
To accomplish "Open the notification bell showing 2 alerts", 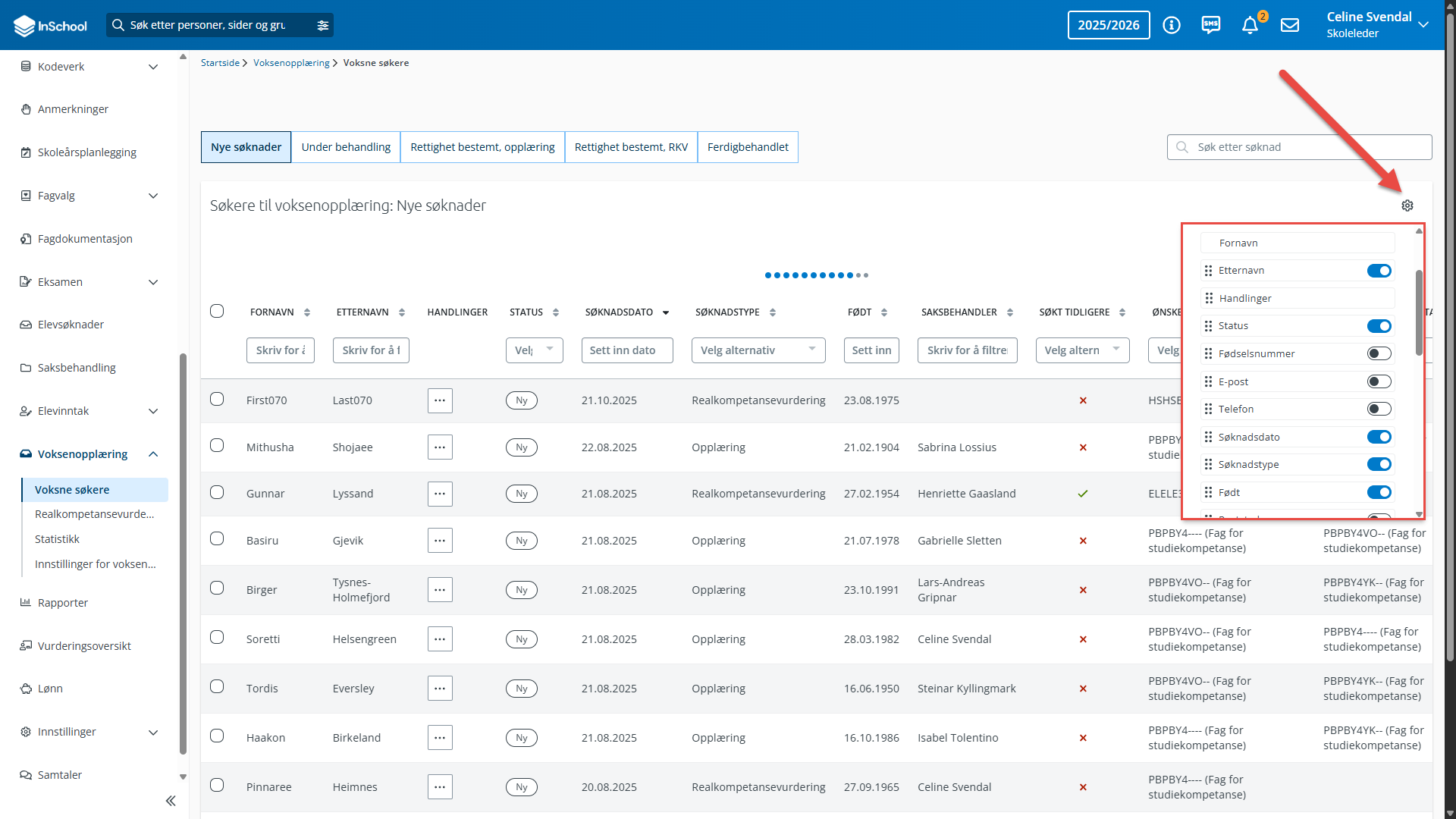I will pyautogui.click(x=1250, y=24).
